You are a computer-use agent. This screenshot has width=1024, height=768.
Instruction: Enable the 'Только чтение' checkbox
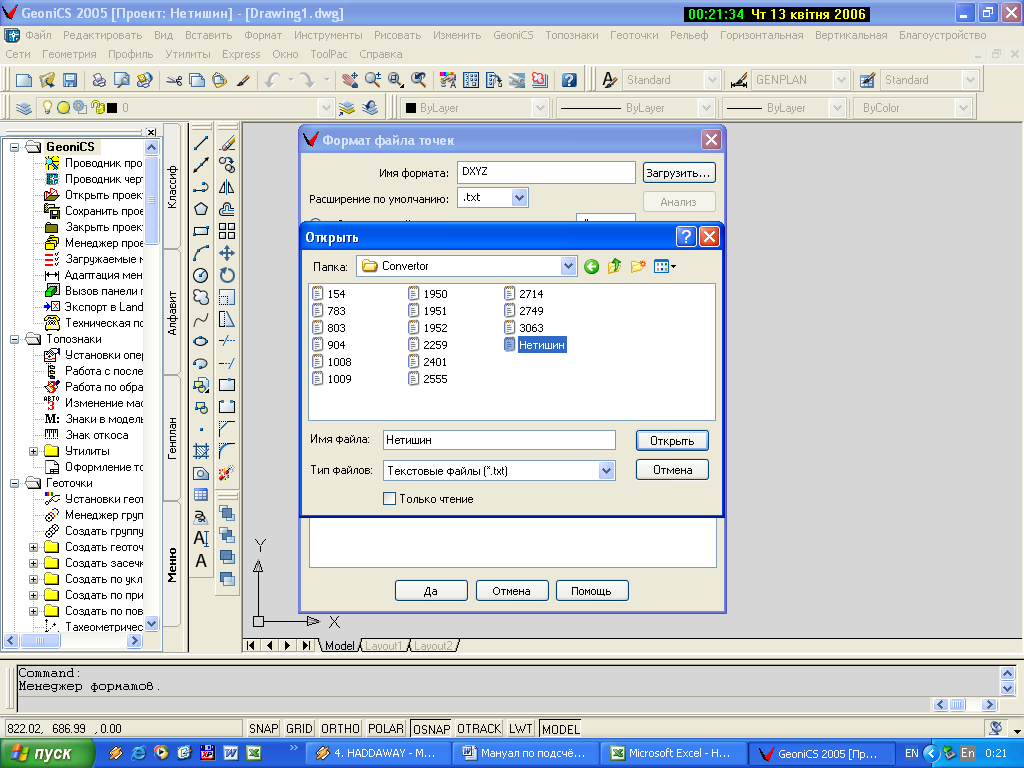point(390,499)
